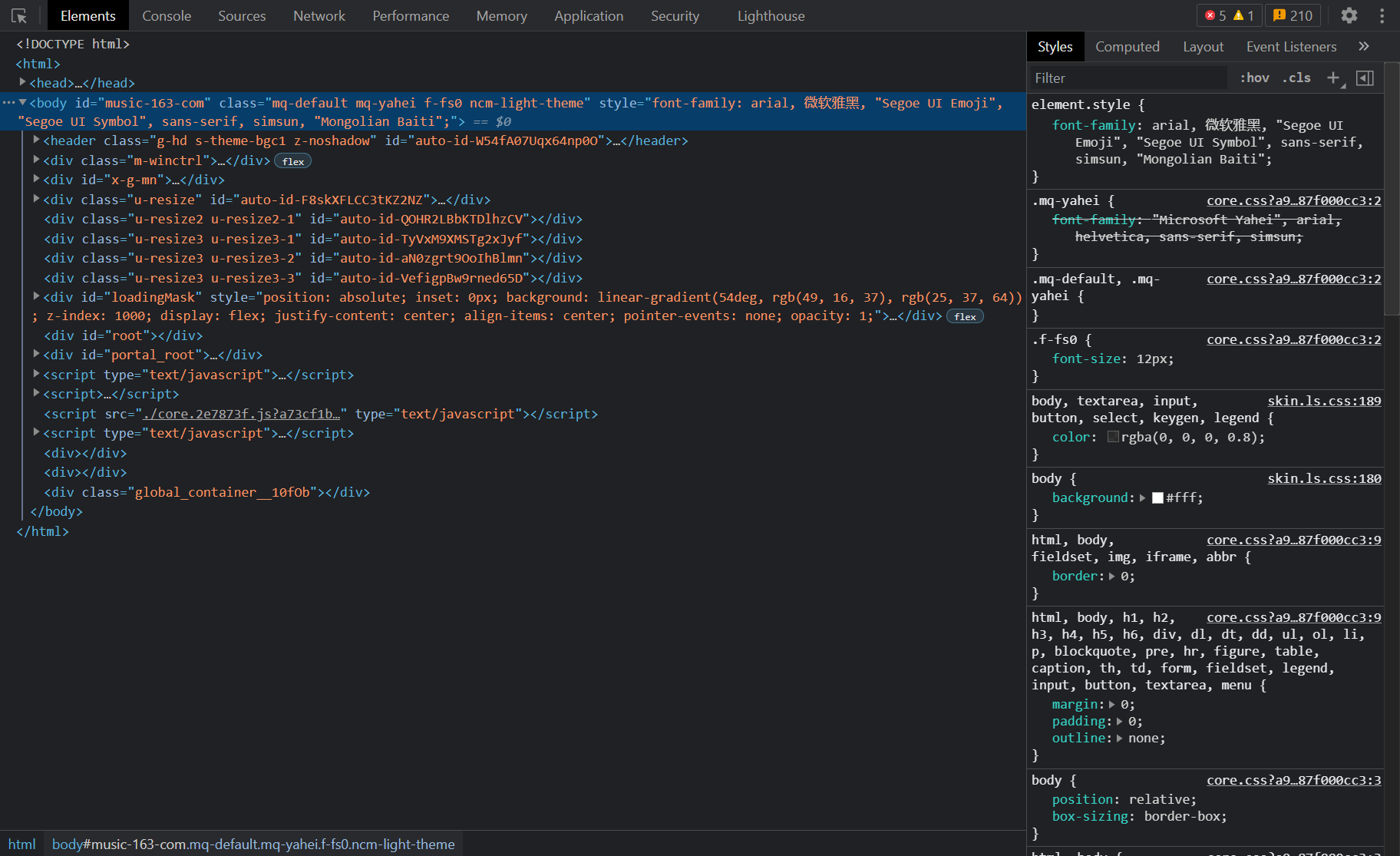Screen dimensions: 1400x856
Task: Switch to the Computed pane tab
Action: [x=1127, y=47]
